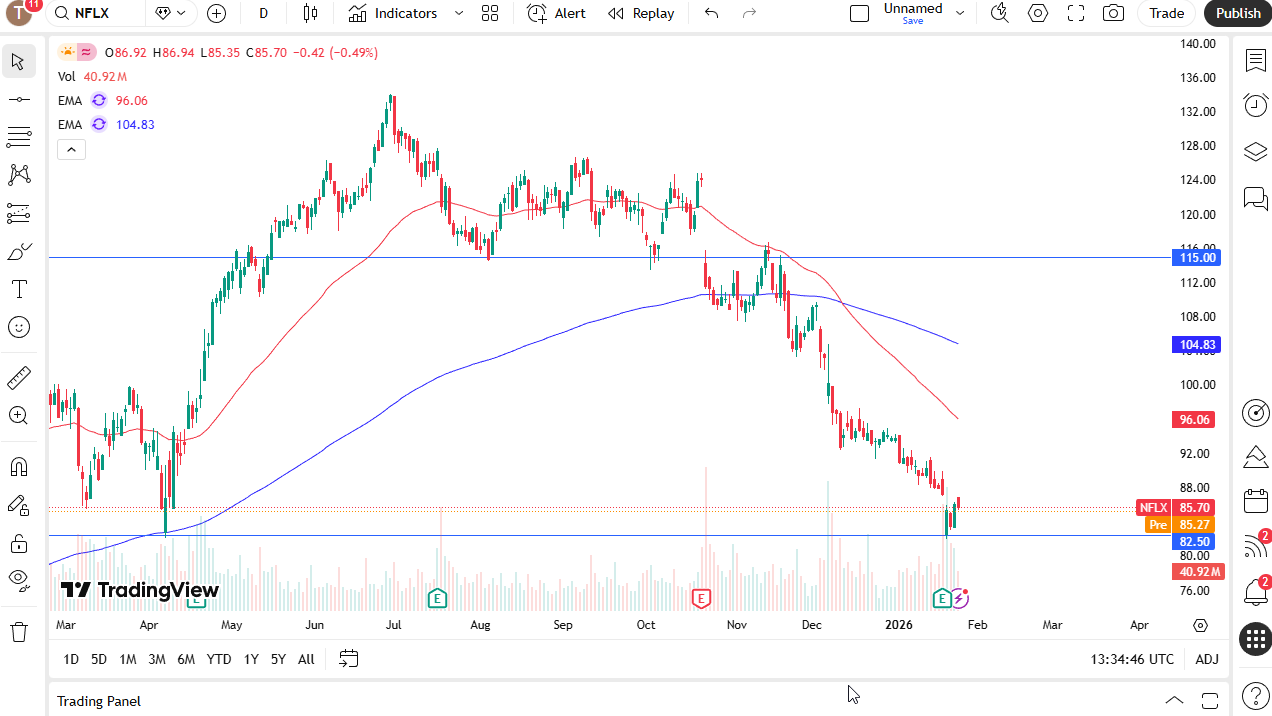1272x716 pixels.
Task: Enter fullscreen mode
Action: (1076, 13)
